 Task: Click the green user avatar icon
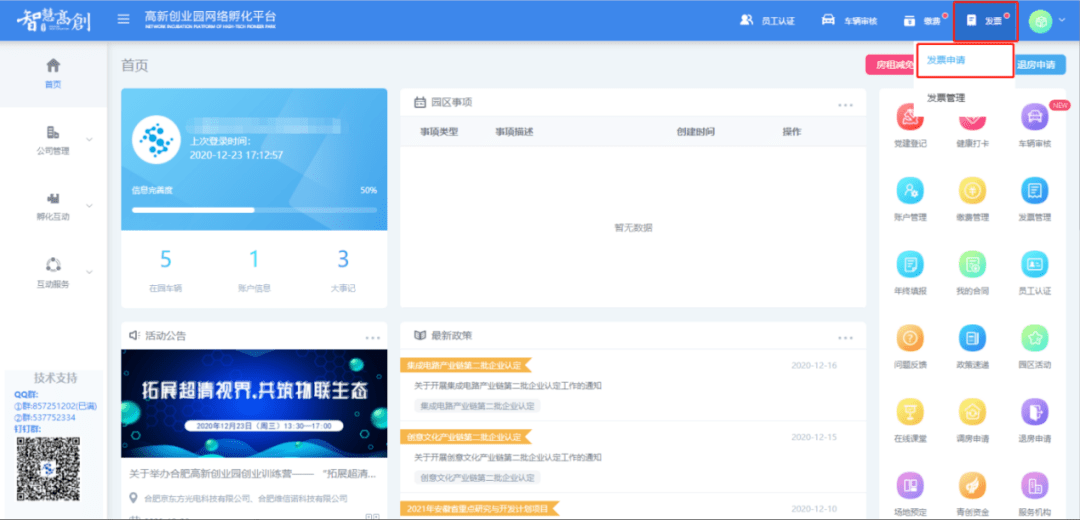click(x=1040, y=21)
